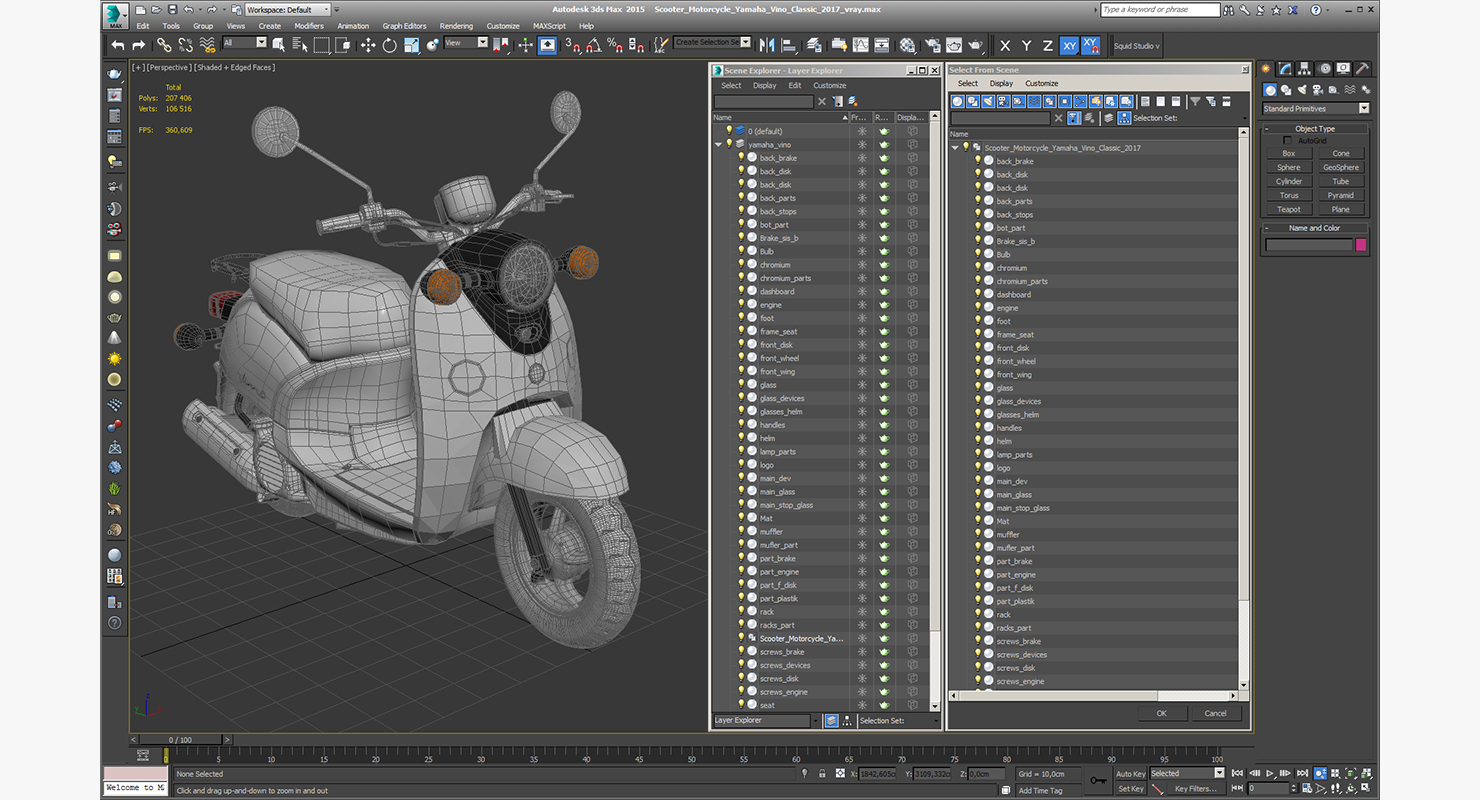The height and width of the screenshot is (800, 1480).
Task: Open Customize menu in Layer Explorer
Action: (x=829, y=86)
